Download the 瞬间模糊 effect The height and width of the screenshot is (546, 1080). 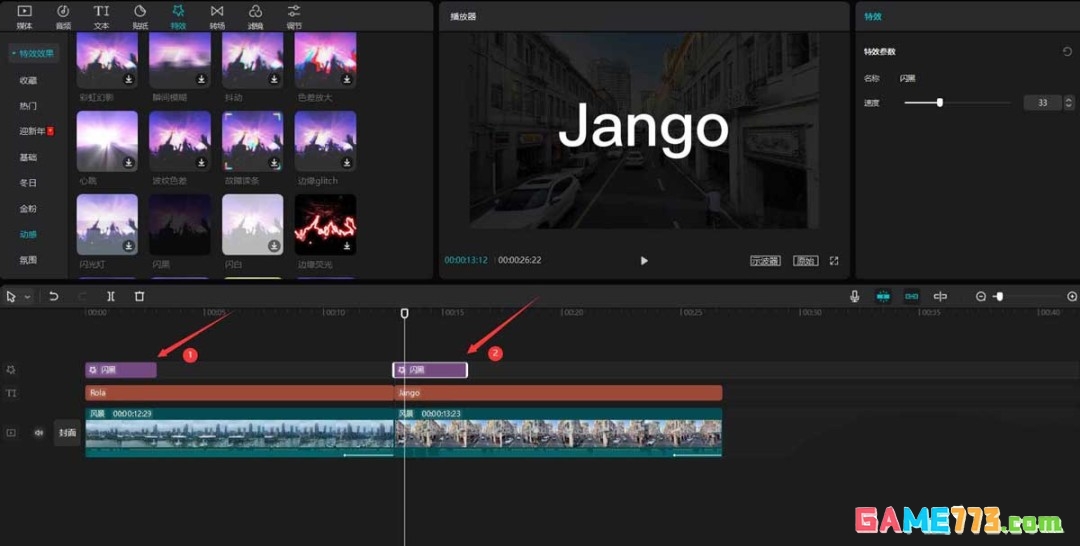[x=202, y=79]
